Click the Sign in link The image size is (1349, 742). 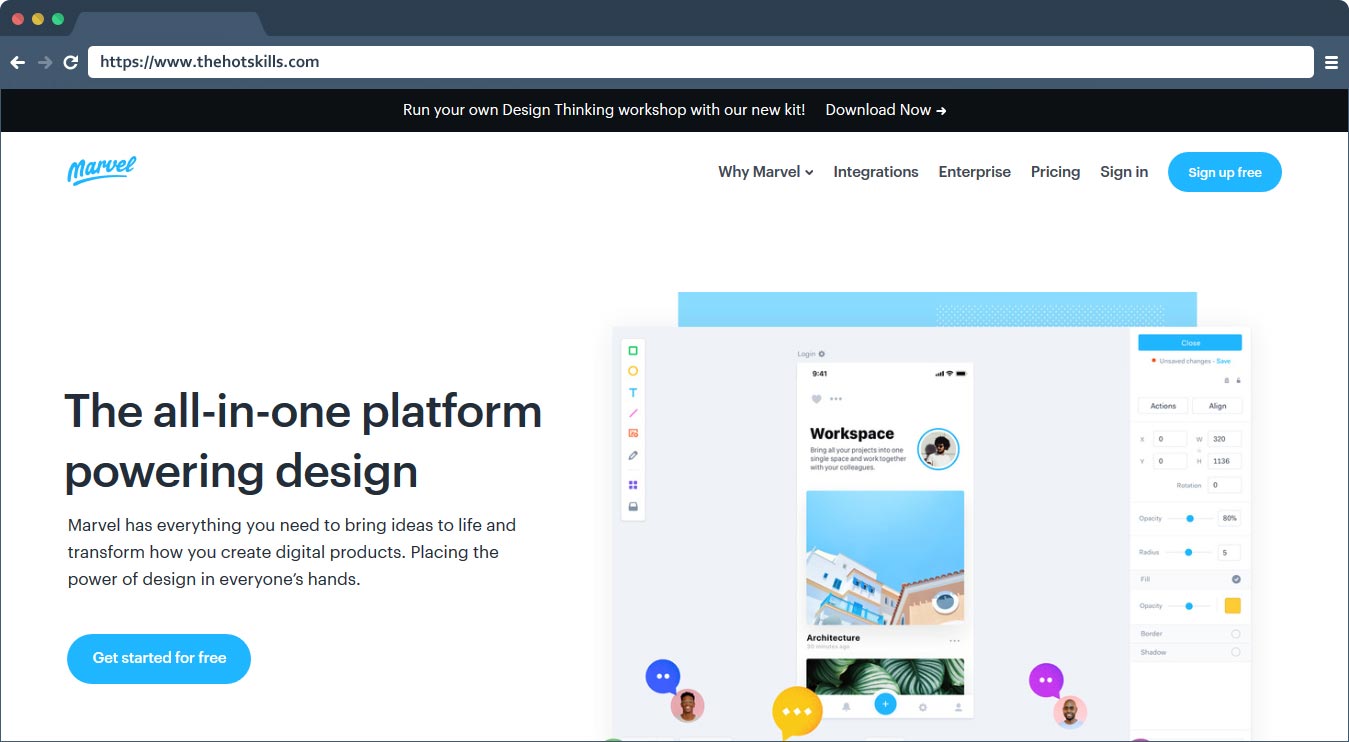(1124, 172)
